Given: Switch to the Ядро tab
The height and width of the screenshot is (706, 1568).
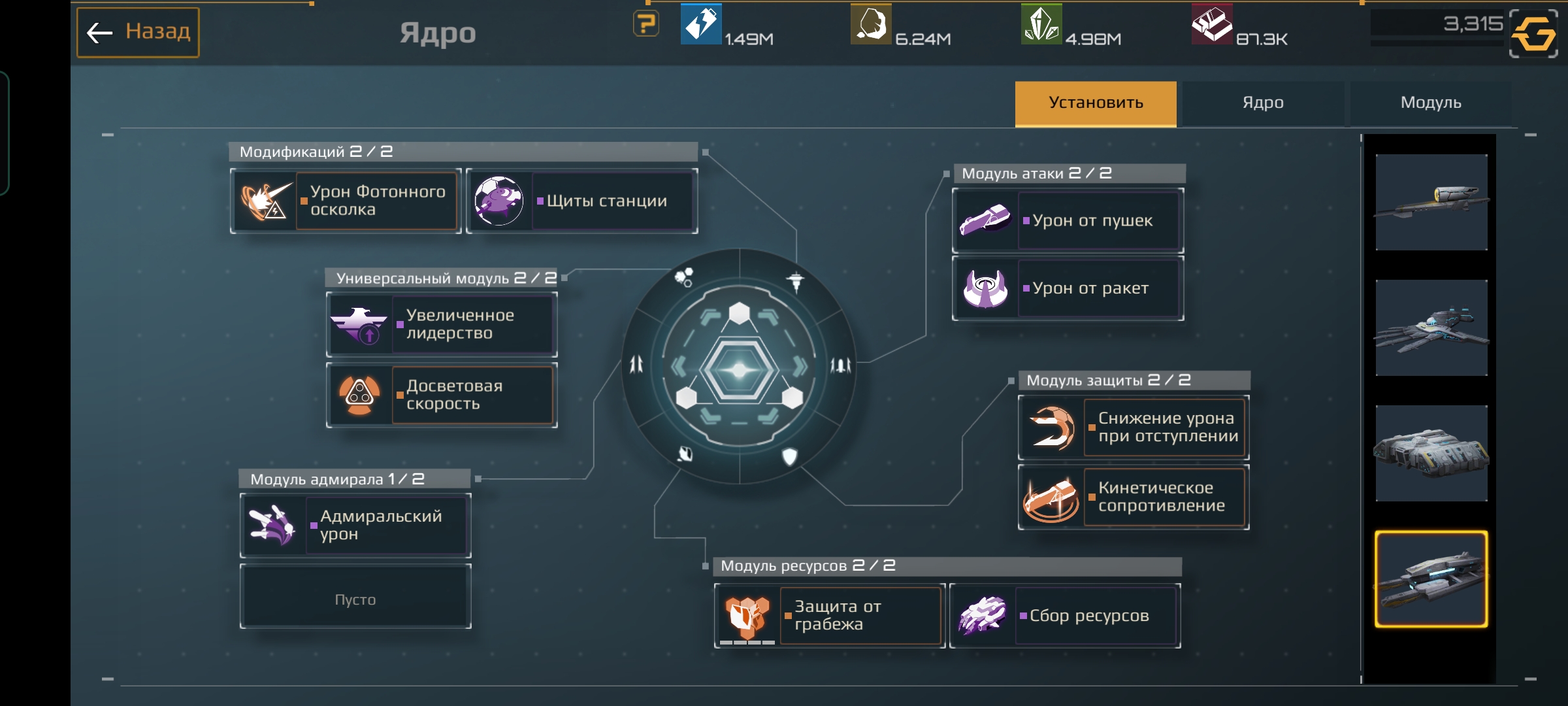Looking at the screenshot, I should pyautogui.click(x=1263, y=103).
